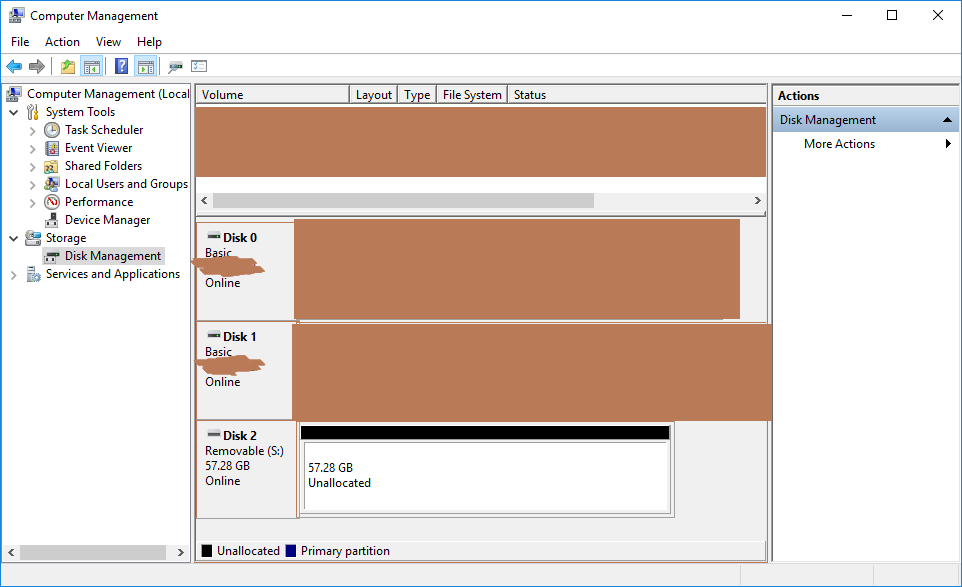962x587 pixels.
Task: Select Disk Management in the tree
Action: [104, 256]
